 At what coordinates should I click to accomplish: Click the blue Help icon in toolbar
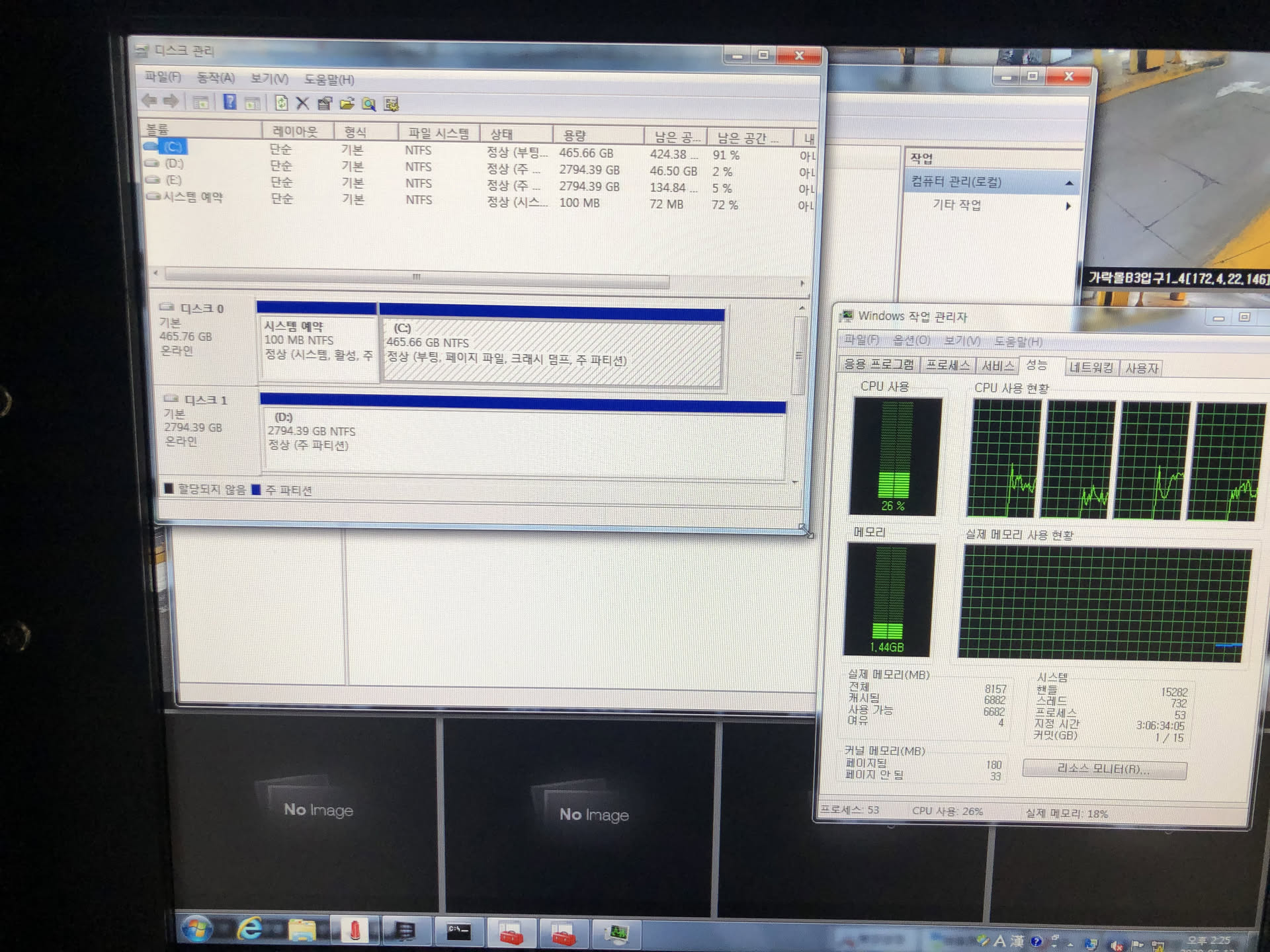[230, 102]
